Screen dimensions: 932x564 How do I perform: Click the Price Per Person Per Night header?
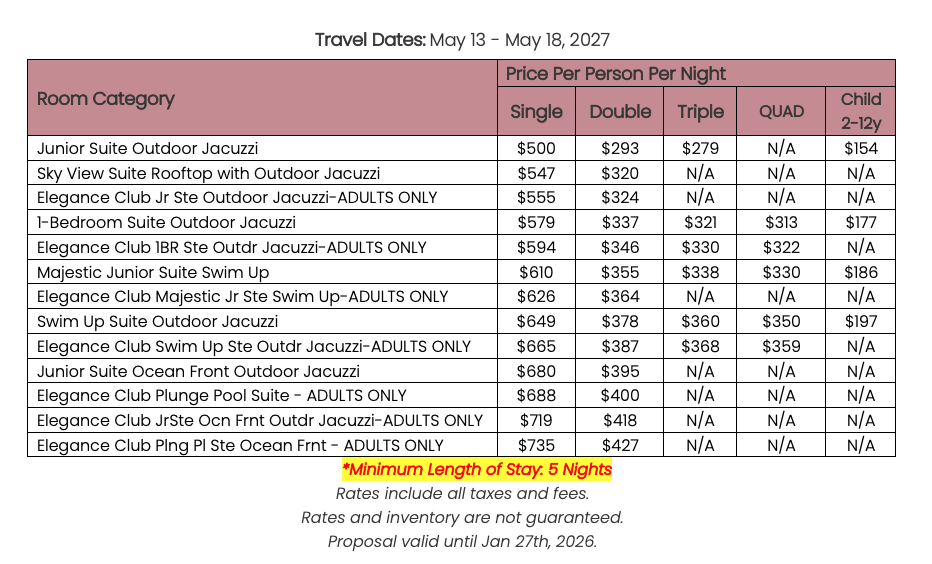[x=615, y=74]
